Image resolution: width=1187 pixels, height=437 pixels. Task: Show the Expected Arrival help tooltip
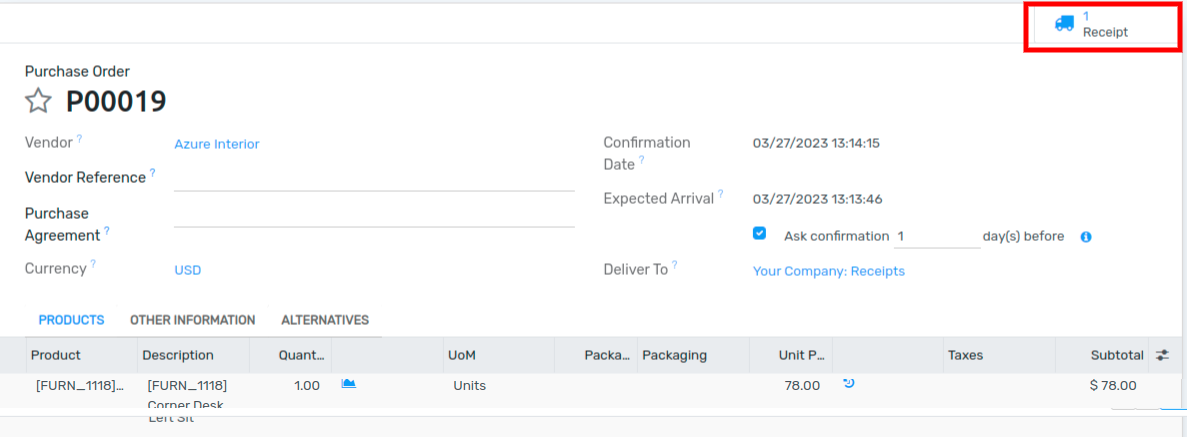pyautogui.click(x=721, y=195)
